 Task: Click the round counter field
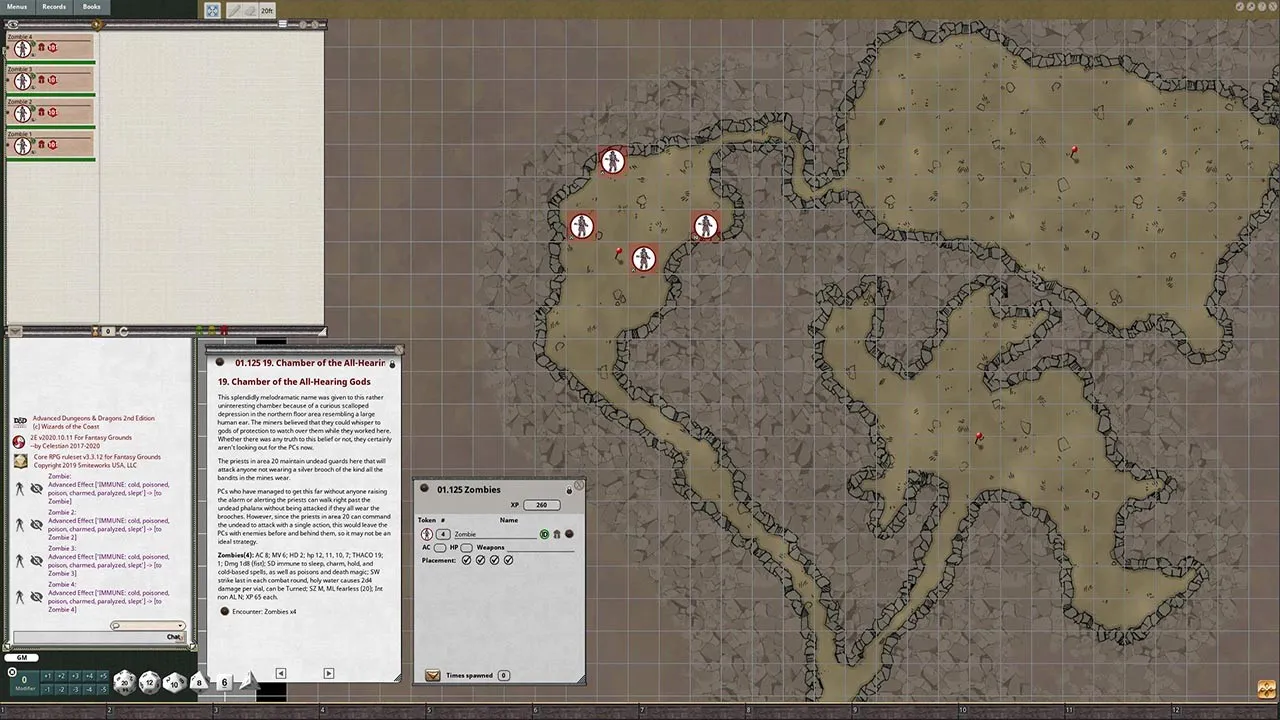point(109,331)
